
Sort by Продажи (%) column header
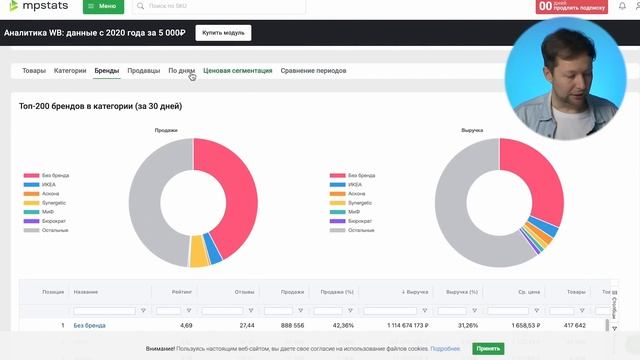pyautogui.click(x=337, y=292)
